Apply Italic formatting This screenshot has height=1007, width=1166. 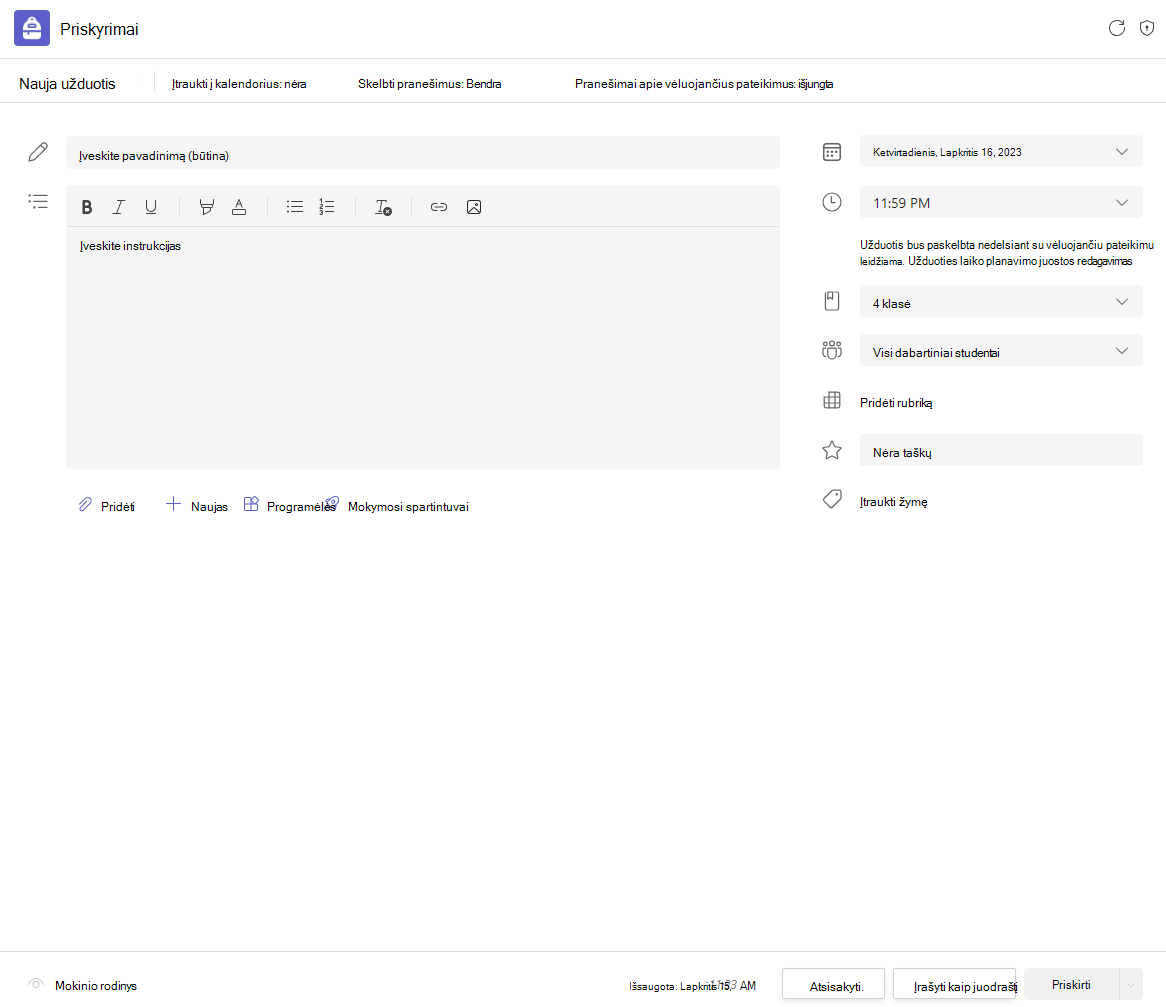click(119, 207)
